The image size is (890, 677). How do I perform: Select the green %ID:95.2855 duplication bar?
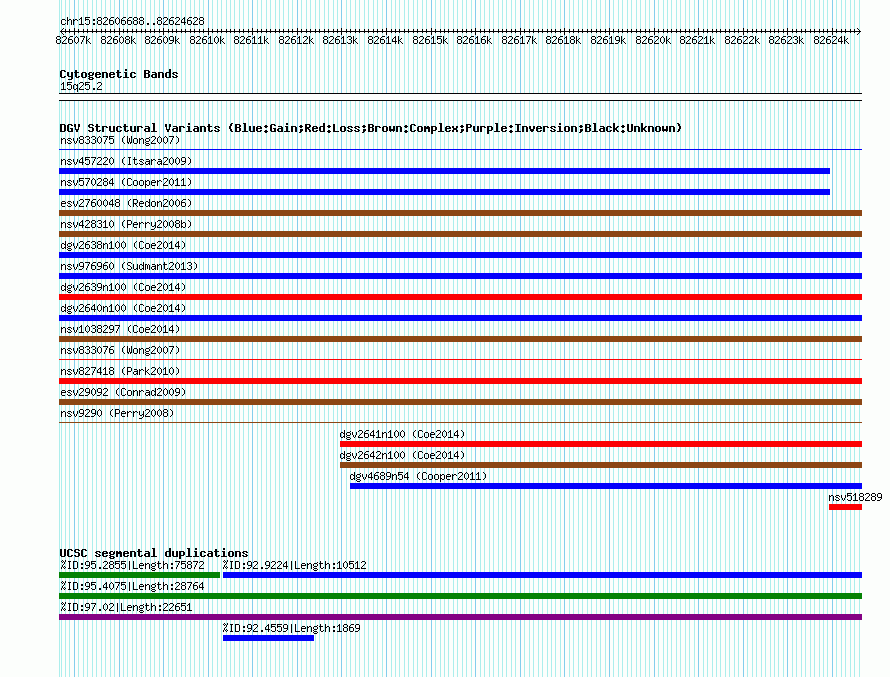tap(139, 575)
